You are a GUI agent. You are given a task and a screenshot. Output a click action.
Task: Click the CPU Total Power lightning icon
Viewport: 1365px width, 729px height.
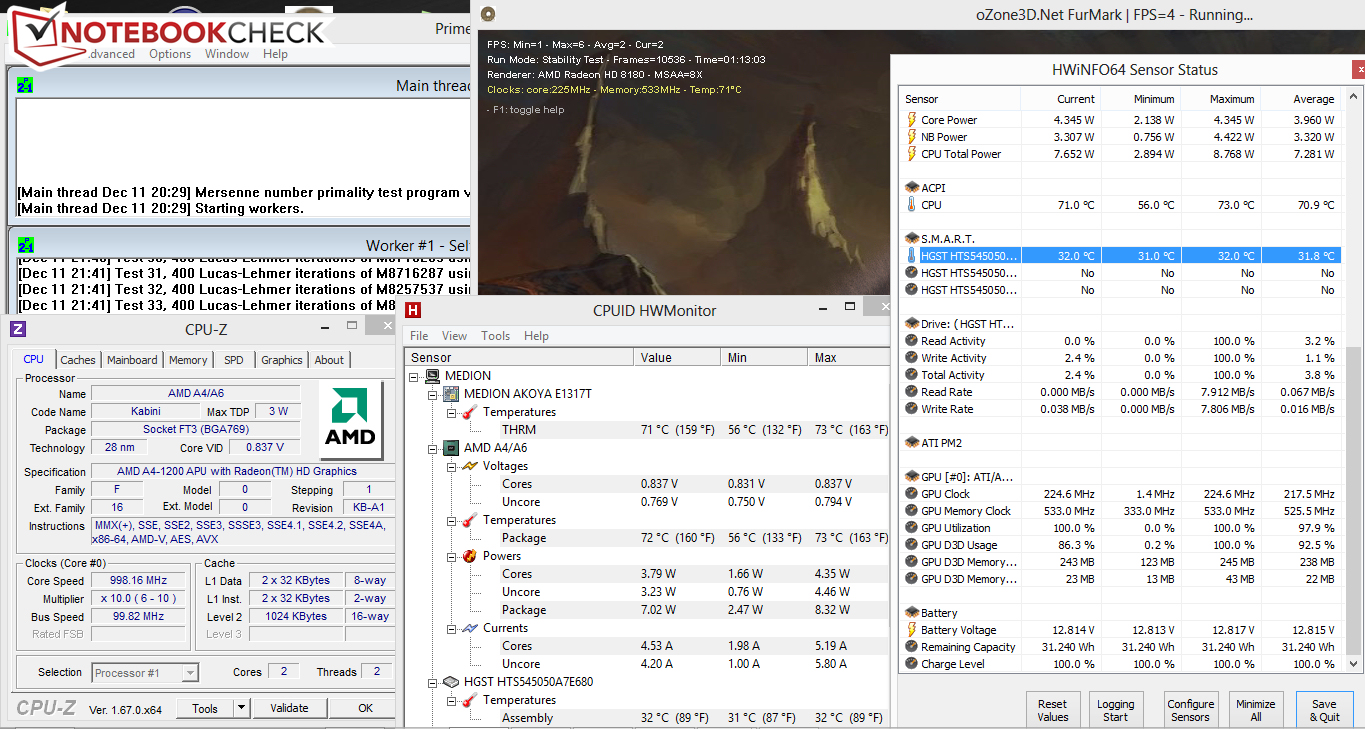(x=911, y=154)
